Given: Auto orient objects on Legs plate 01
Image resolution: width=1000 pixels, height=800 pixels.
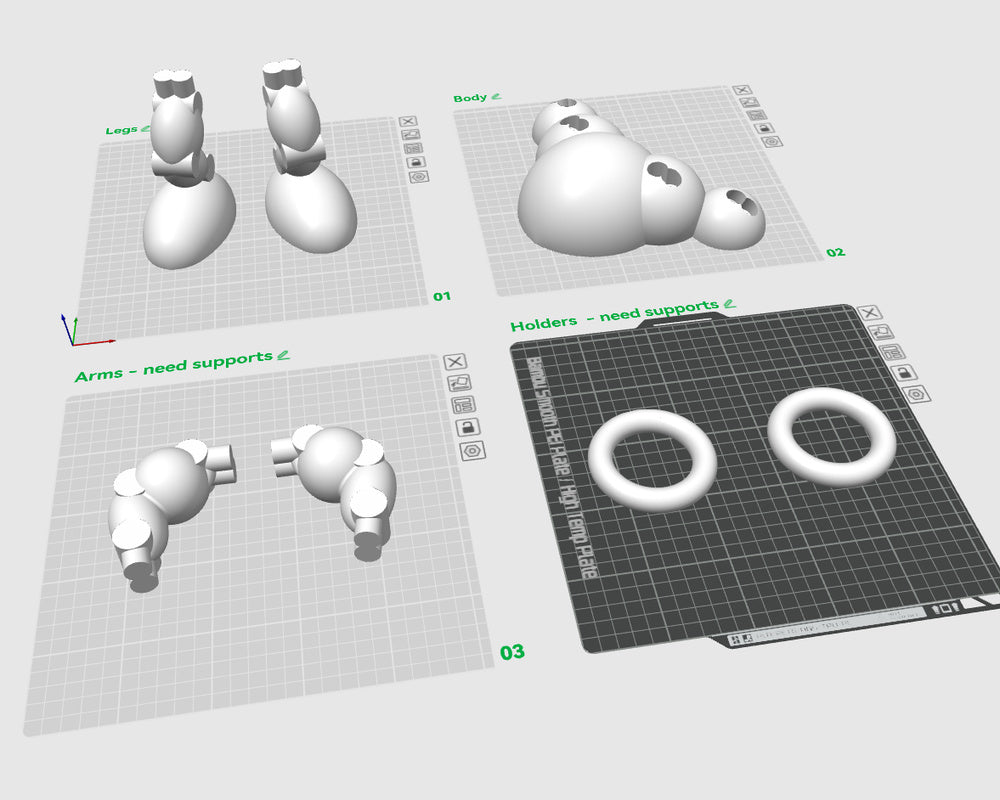Looking at the screenshot, I should pos(411,135).
